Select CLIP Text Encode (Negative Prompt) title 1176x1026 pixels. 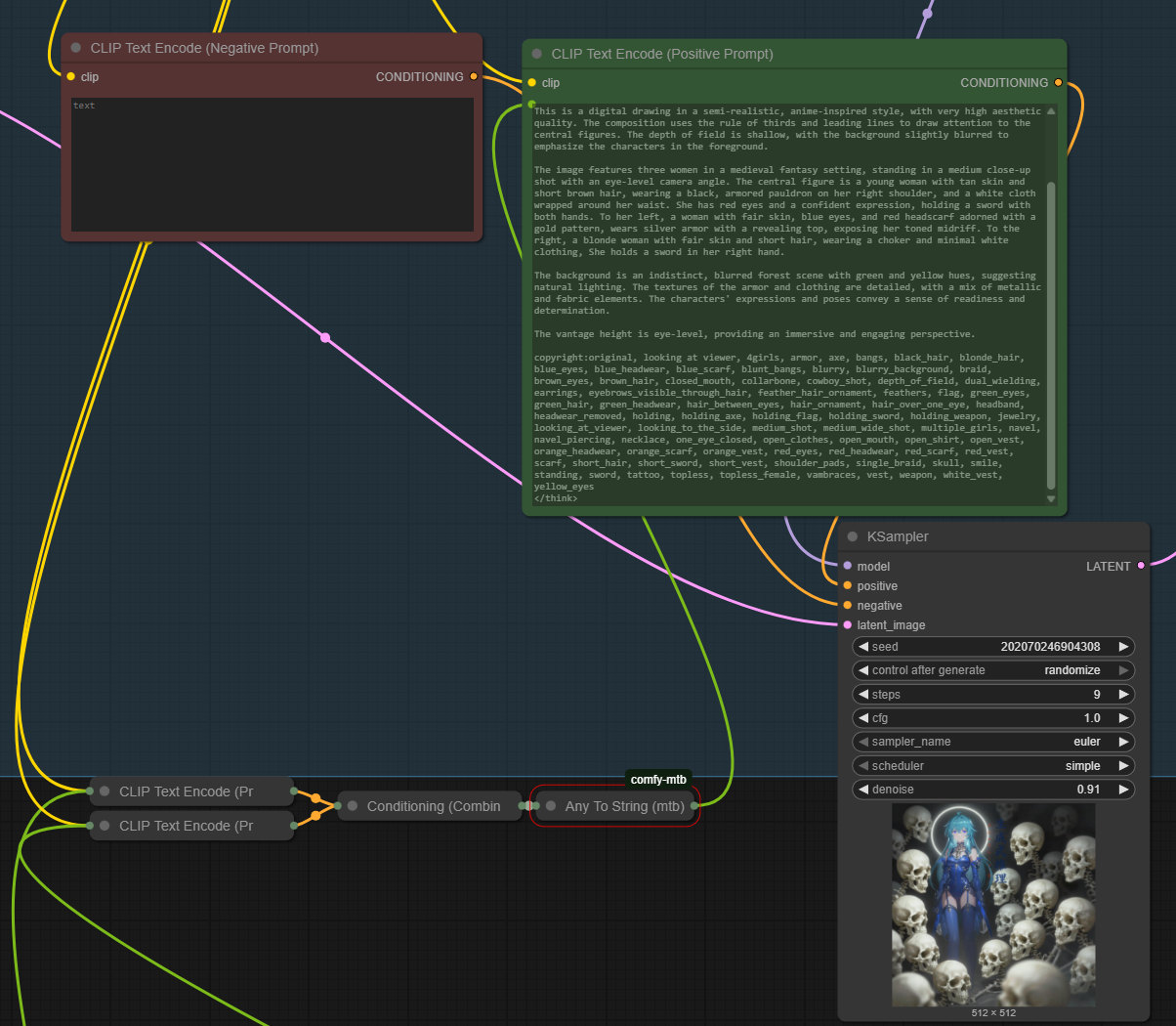(x=204, y=48)
